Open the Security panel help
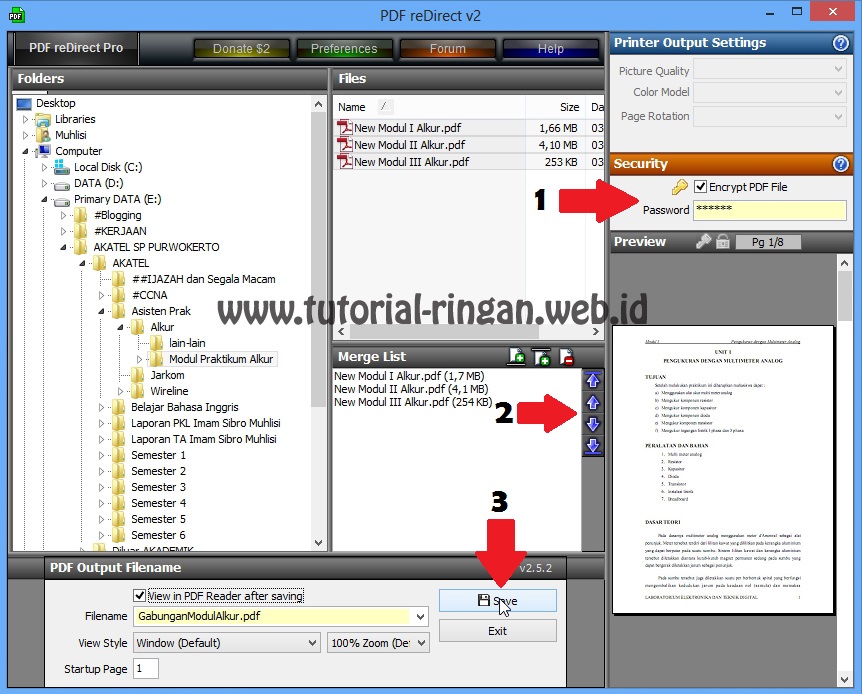This screenshot has width=862, height=694. point(840,163)
